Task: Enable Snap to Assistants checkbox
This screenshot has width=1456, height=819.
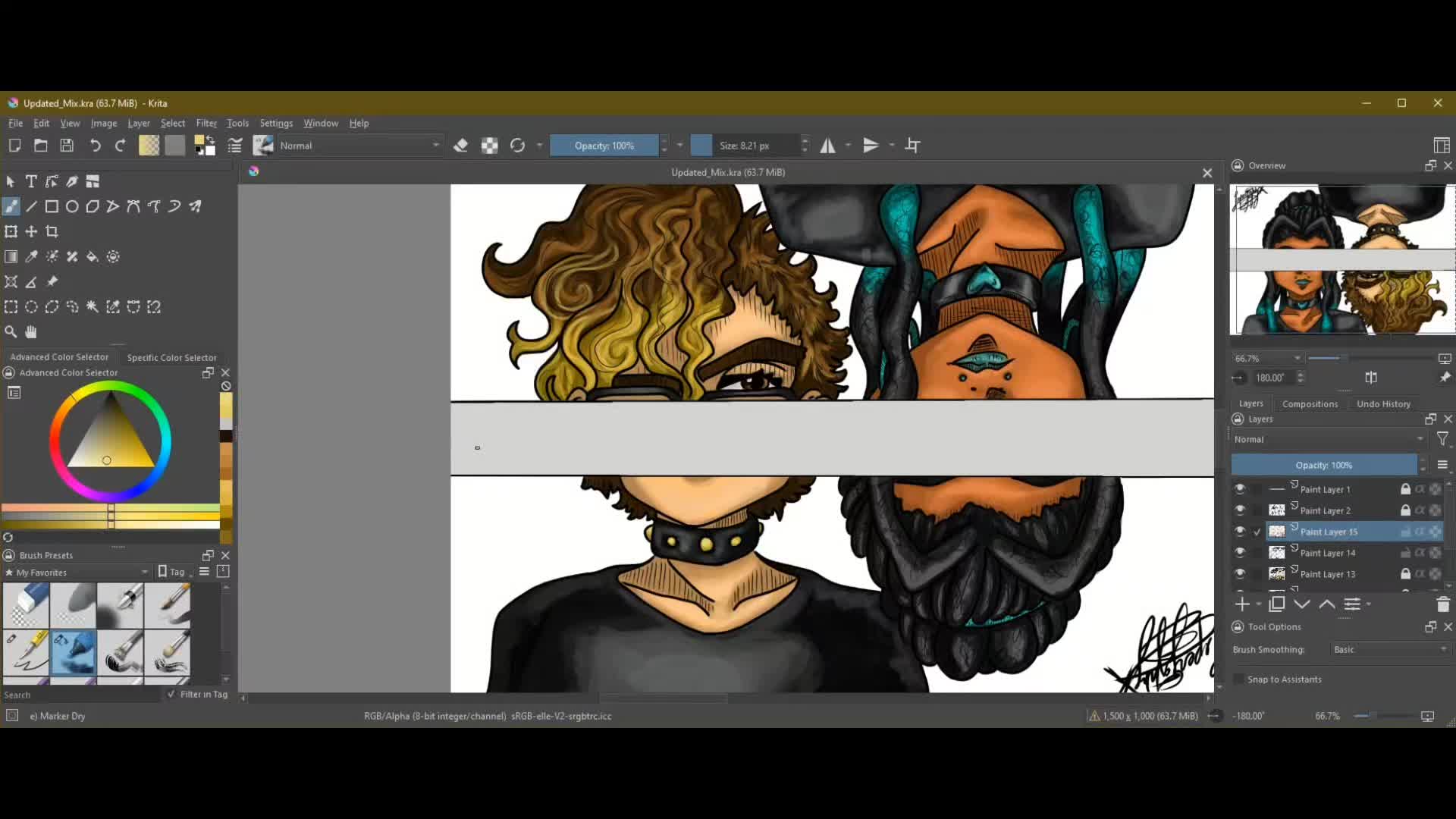Action: click(1239, 679)
